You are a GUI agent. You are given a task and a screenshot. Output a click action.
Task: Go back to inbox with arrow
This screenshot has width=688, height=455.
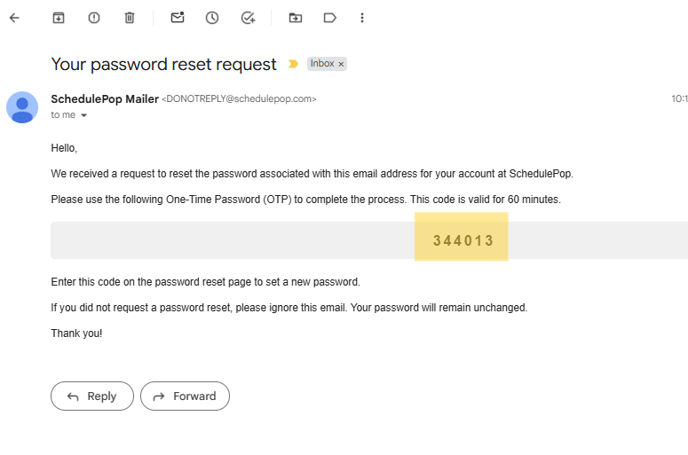pos(14,18)
